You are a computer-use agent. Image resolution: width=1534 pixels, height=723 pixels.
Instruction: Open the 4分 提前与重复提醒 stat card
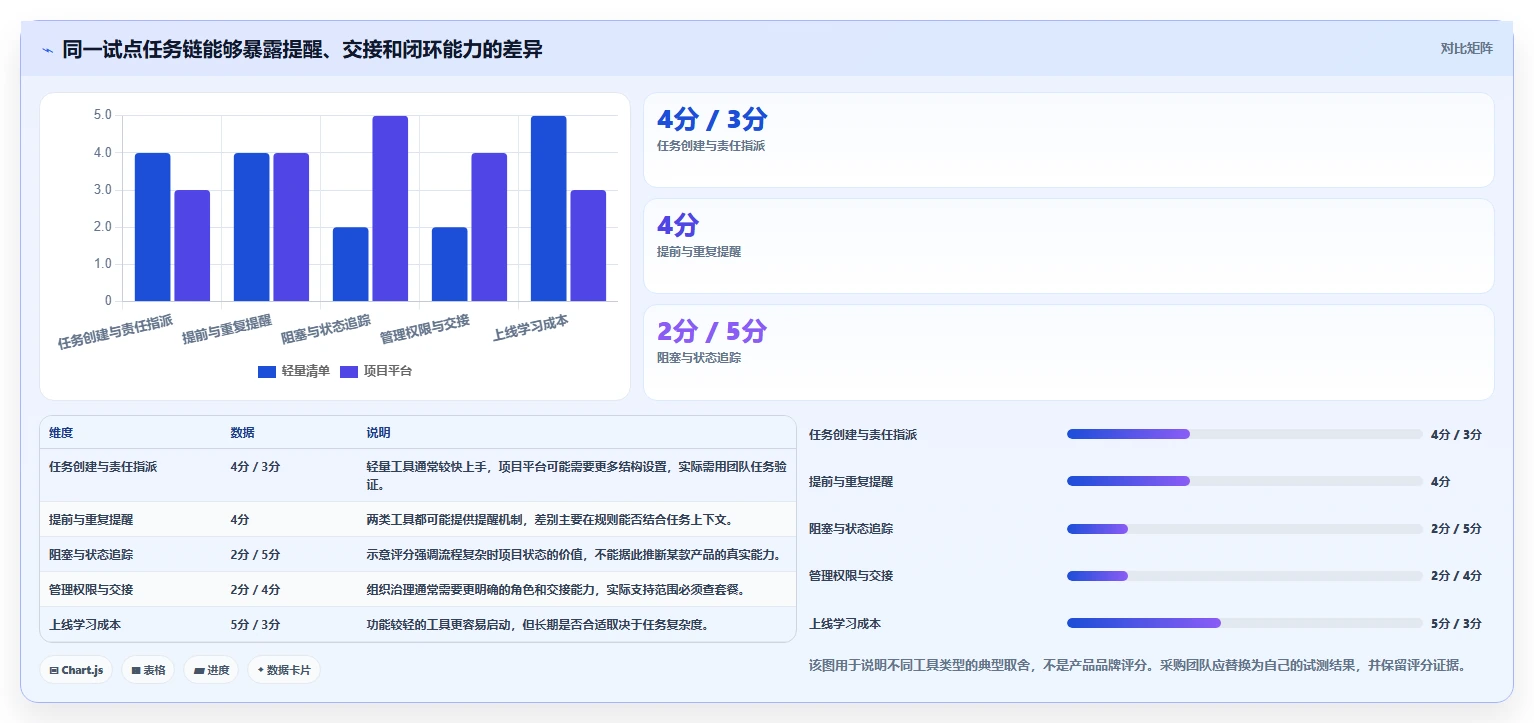[x=1068, y=246]
